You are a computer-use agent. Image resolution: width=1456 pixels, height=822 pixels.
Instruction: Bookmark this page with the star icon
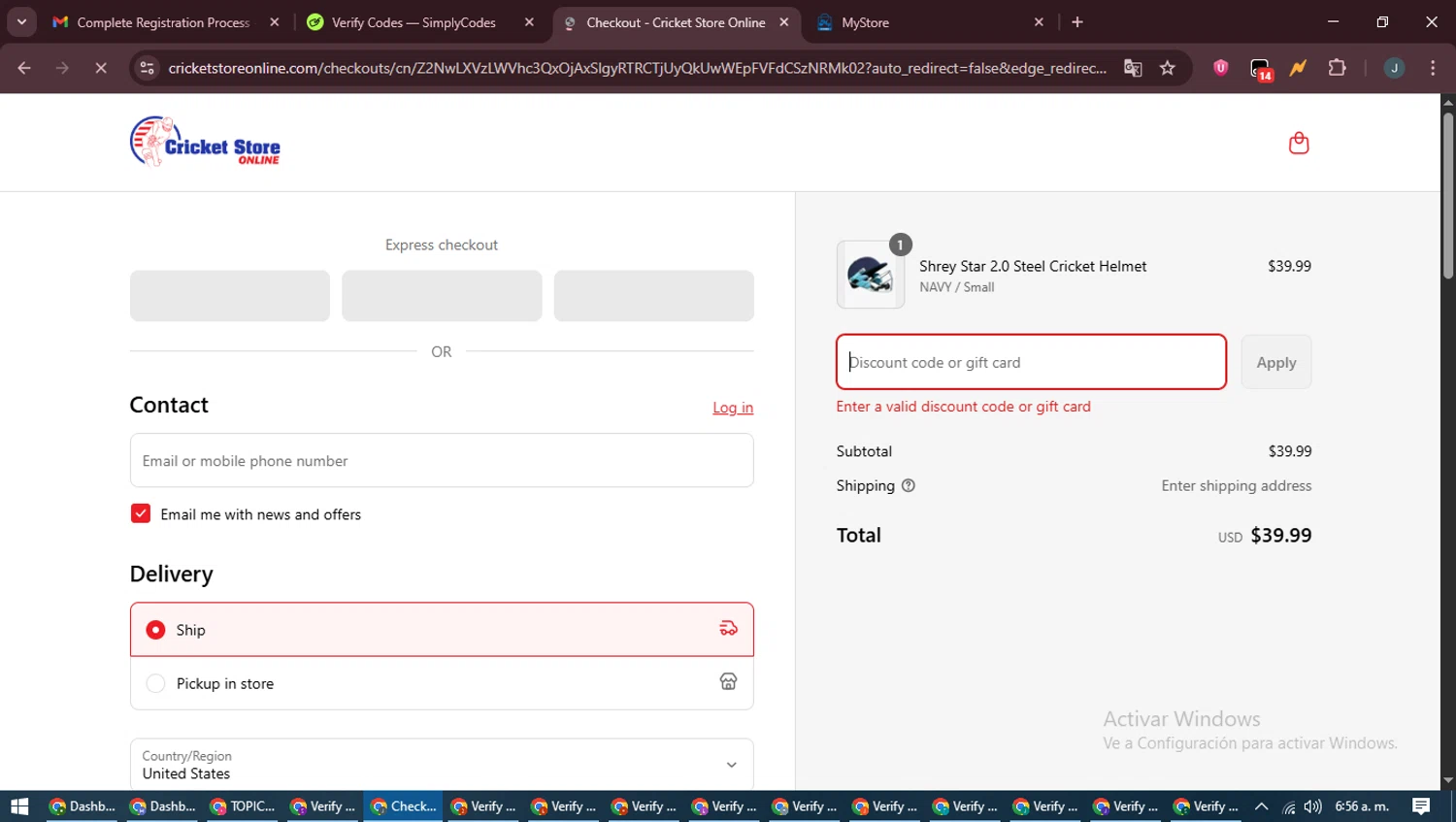(1168, 68)
